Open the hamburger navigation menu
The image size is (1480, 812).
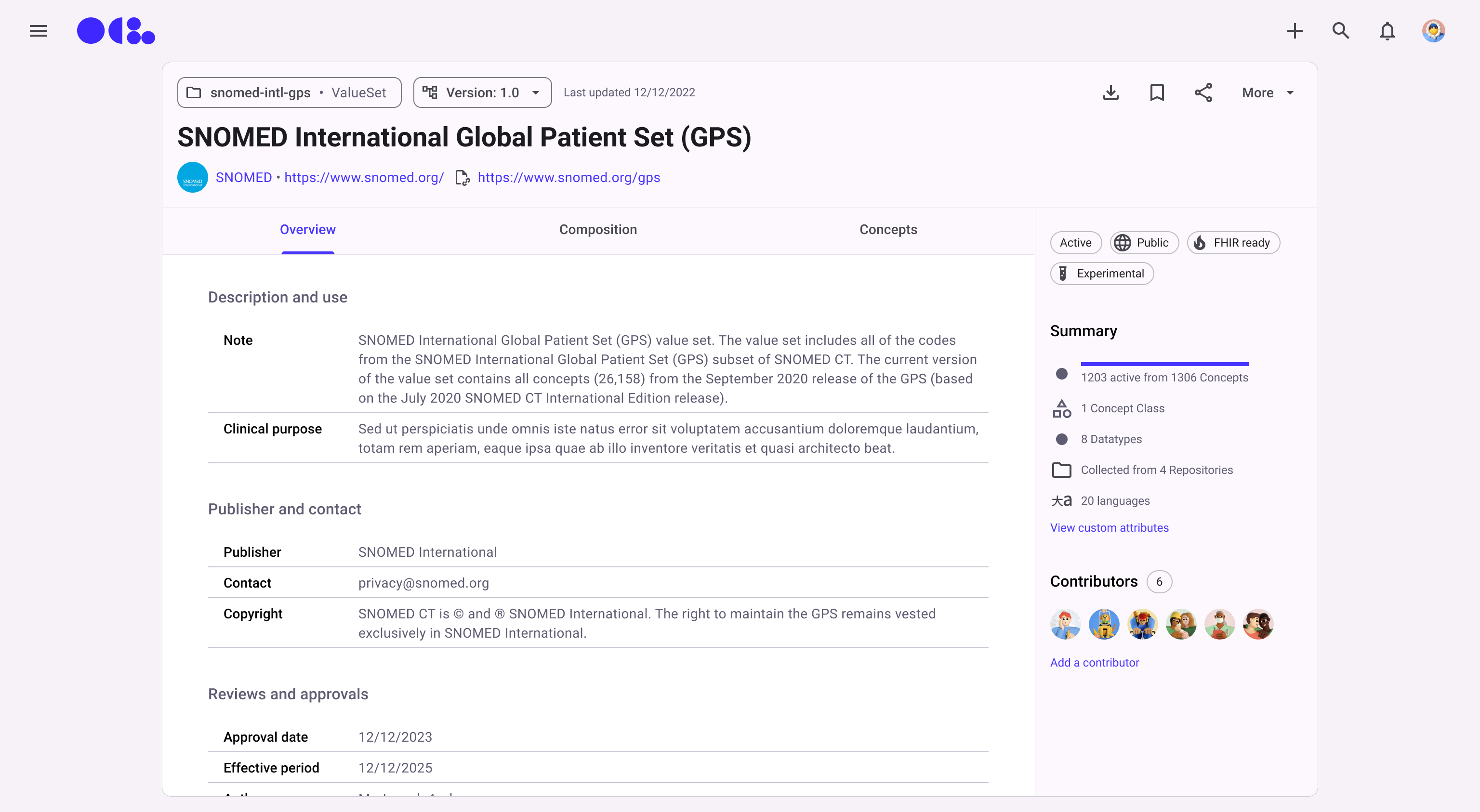(39, 31)
